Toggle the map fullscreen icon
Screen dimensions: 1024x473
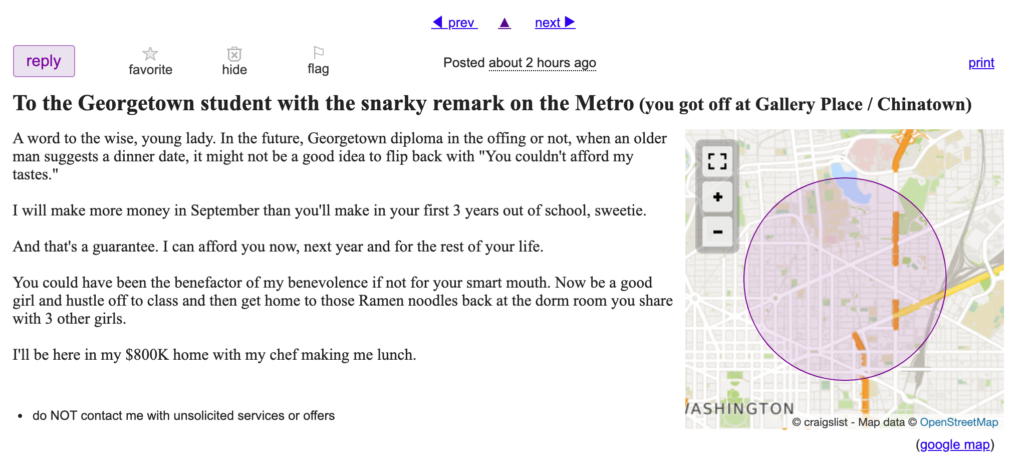718,161
